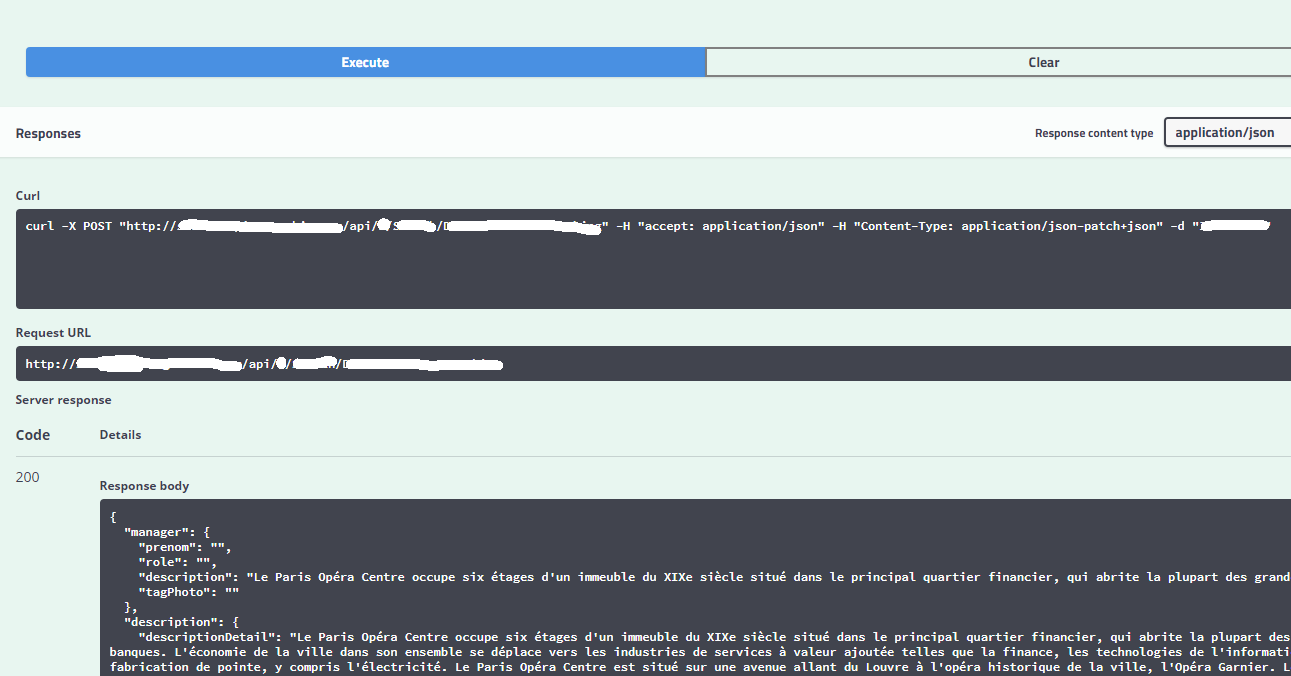
Task: Click the "tagPhoto" line in response body
Action: pyautogui.click(x=188, y=591)
